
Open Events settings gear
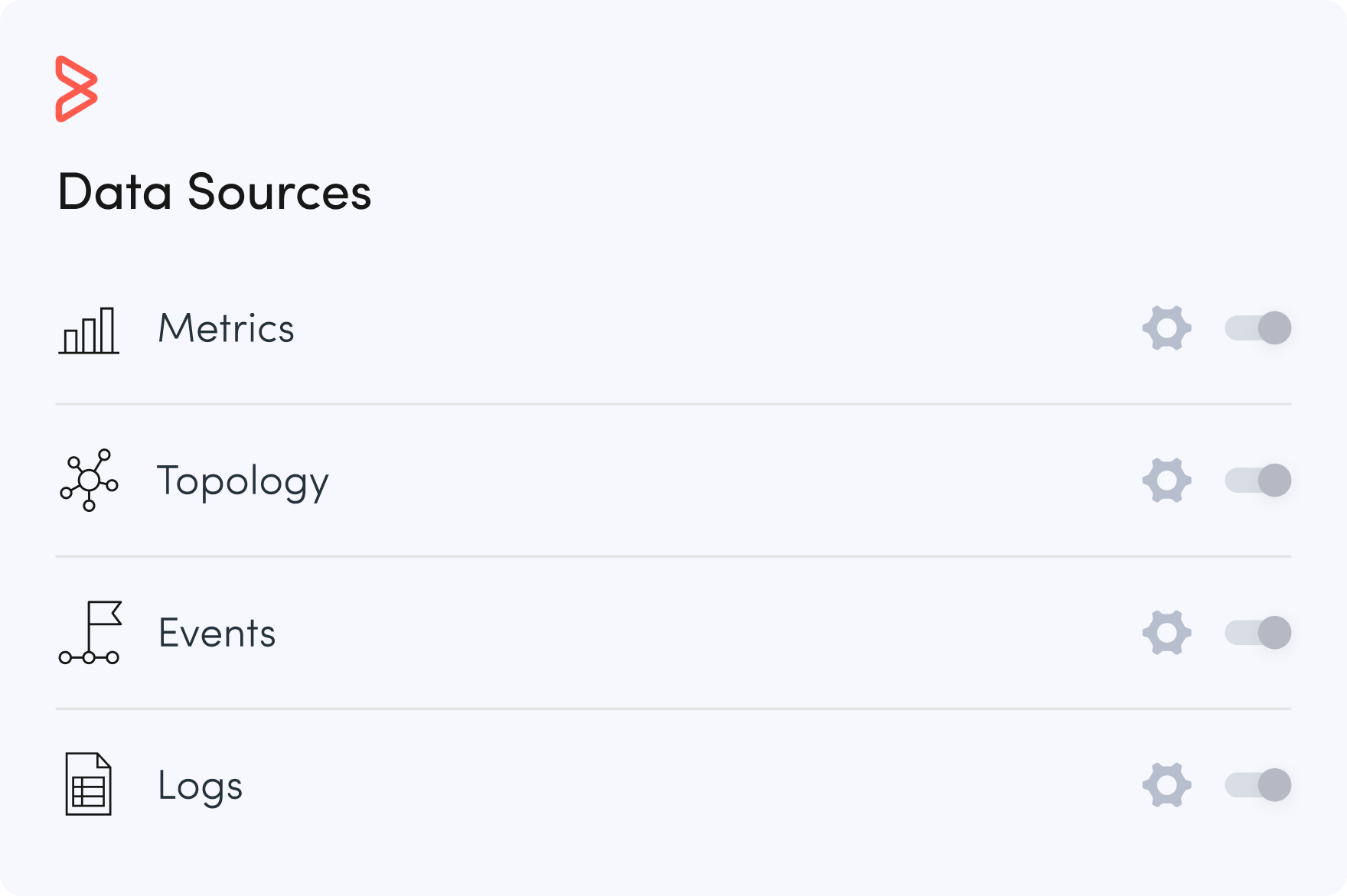tap(1166, 633)
